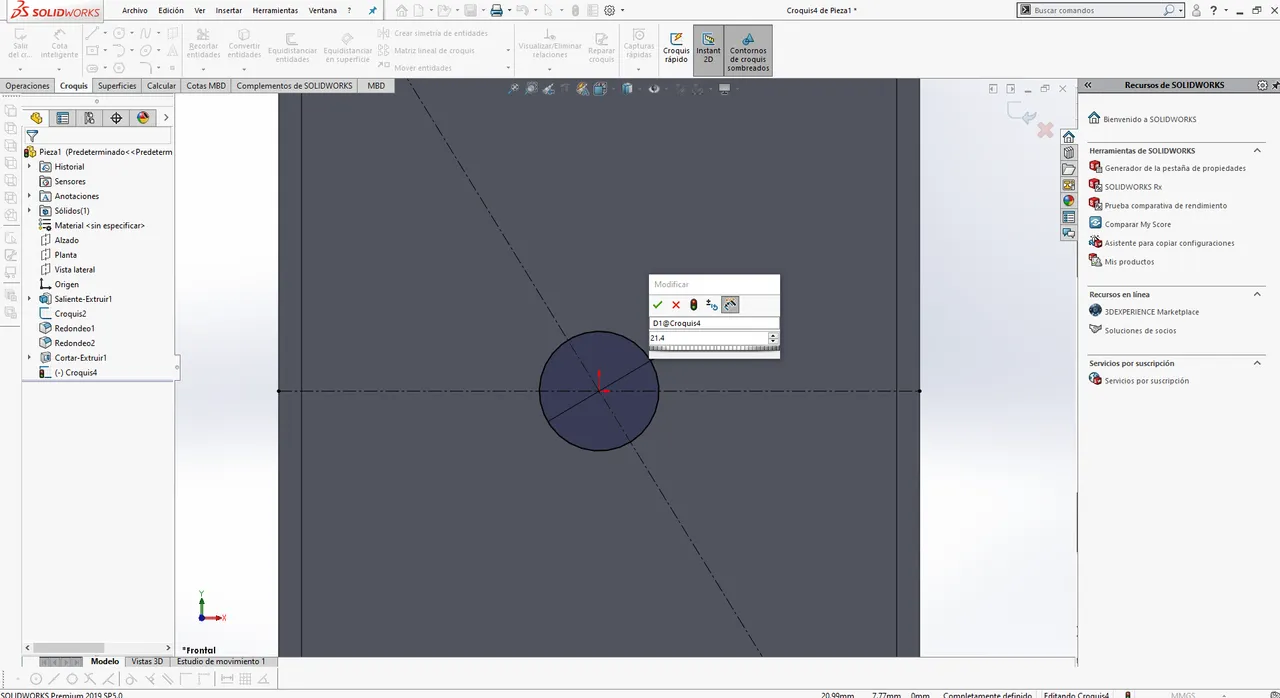Open the options gear icon in toolbar

click(609, 10)
